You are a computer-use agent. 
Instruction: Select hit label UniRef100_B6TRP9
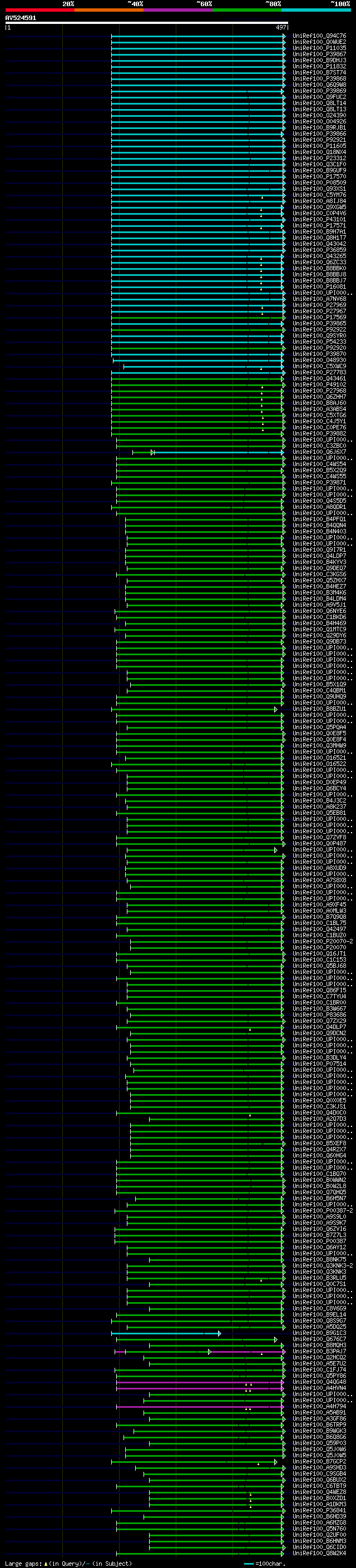[319, 1425]
